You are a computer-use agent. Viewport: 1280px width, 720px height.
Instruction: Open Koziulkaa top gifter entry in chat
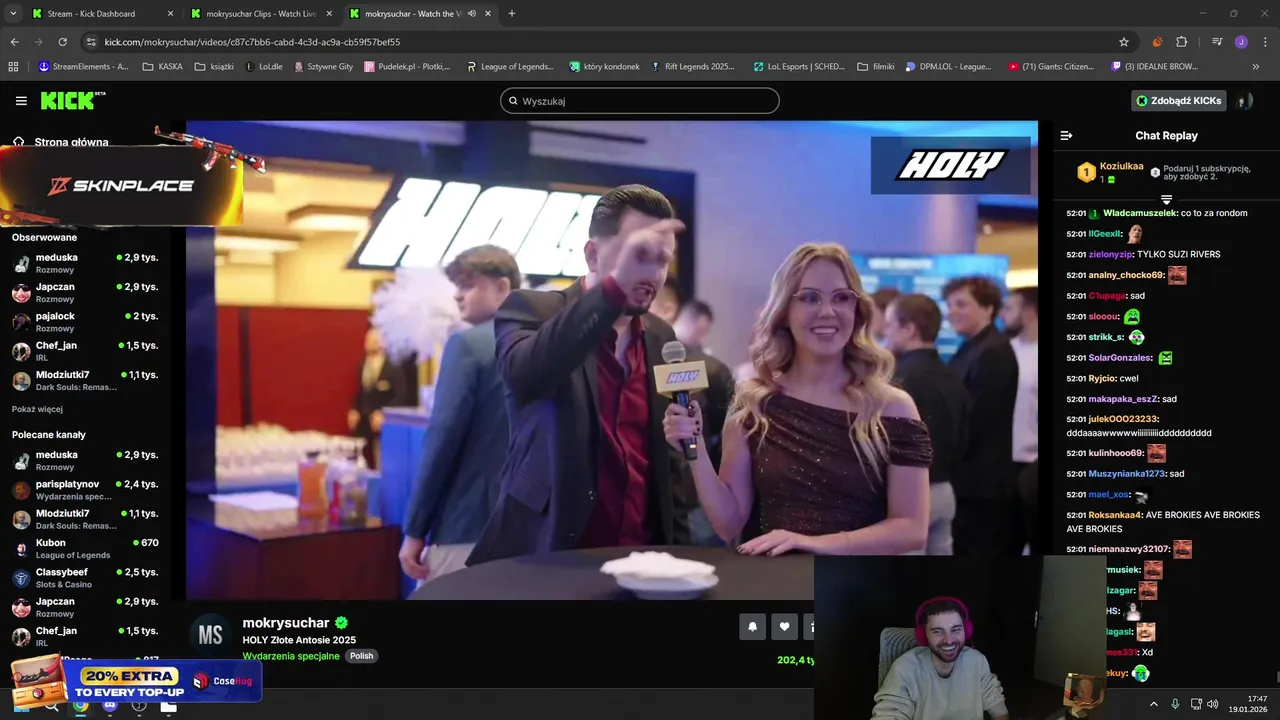point(1111,172)
